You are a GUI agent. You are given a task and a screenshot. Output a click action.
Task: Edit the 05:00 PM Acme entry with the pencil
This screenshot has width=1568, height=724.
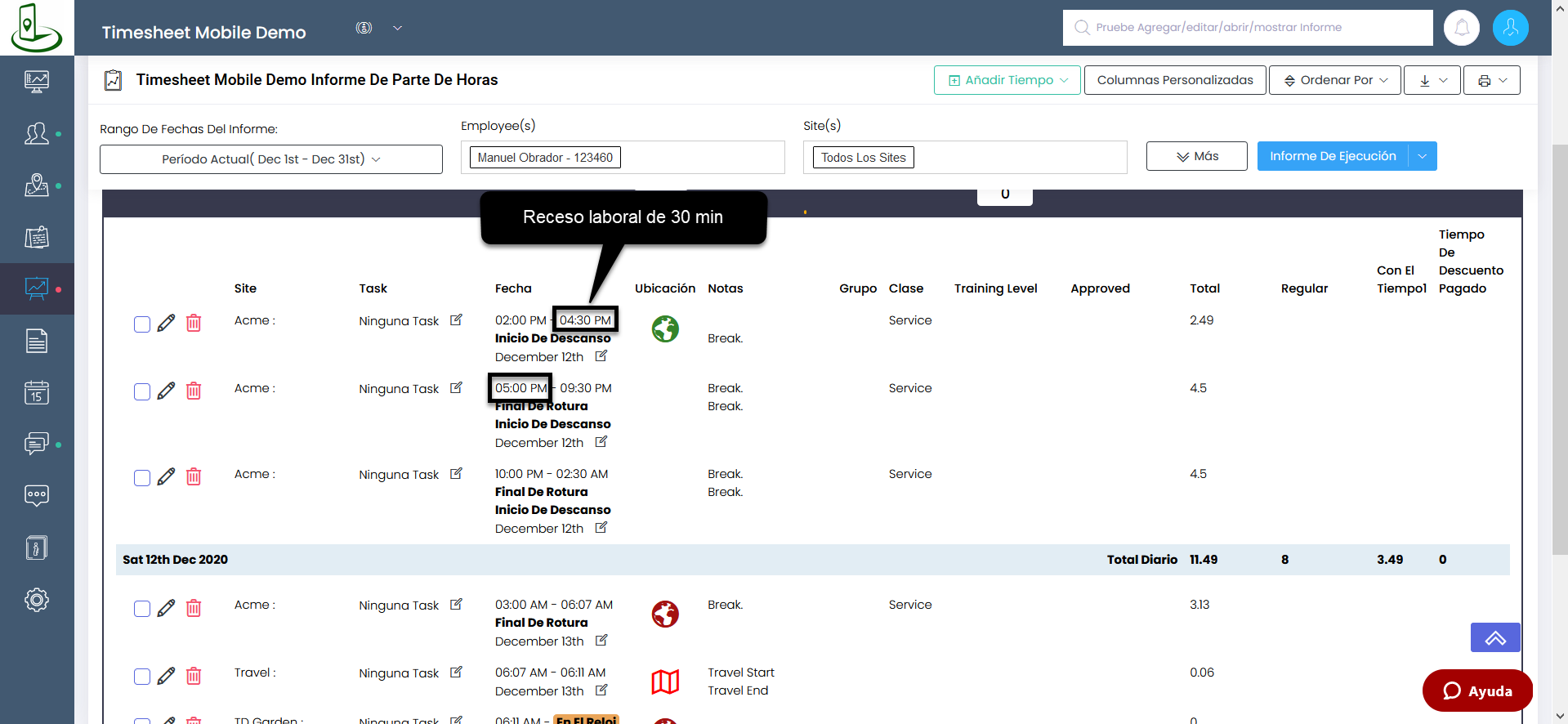(x=166, y=391)
